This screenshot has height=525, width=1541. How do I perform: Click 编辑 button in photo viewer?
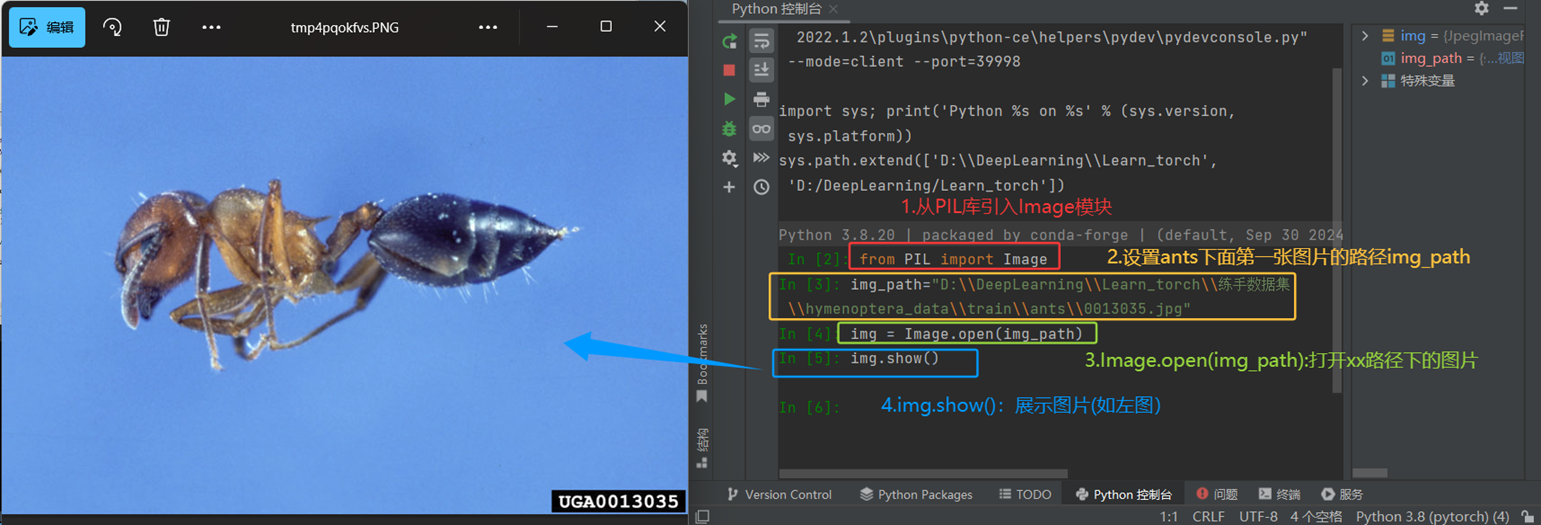point(47,27)
